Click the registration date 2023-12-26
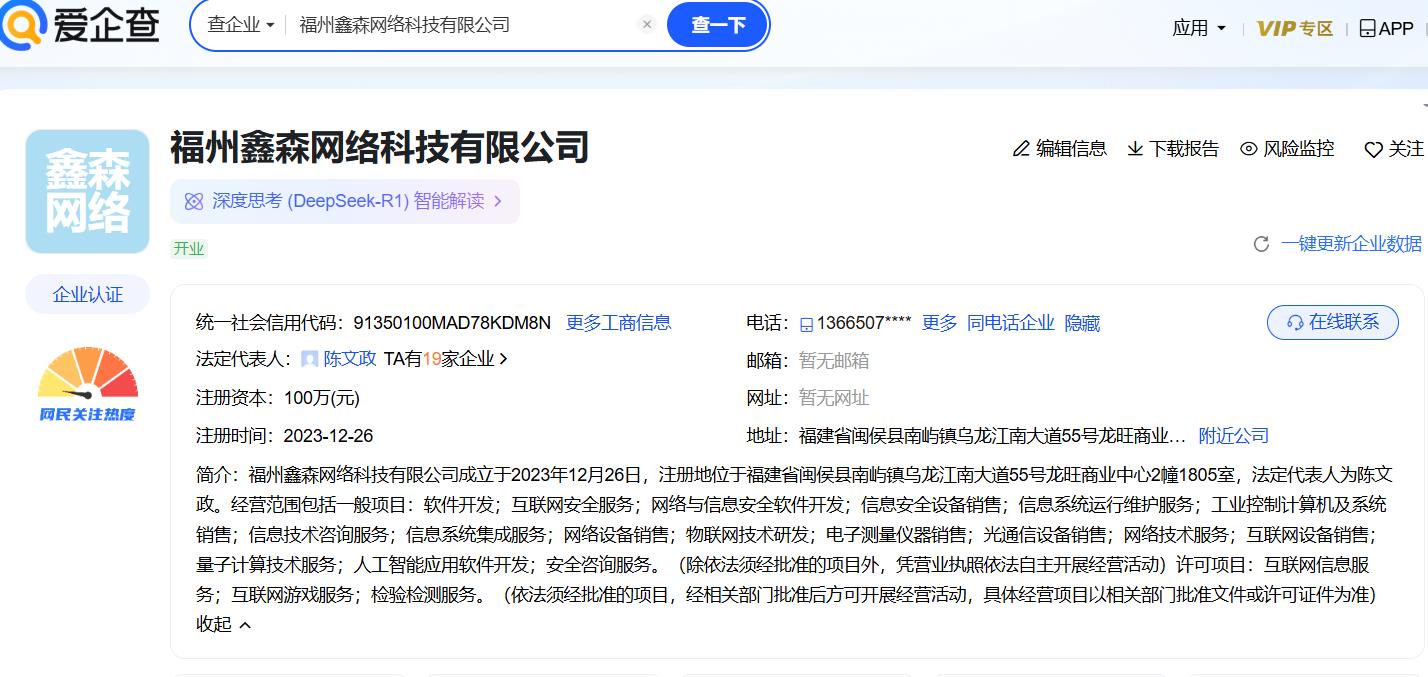 (328, 436)
